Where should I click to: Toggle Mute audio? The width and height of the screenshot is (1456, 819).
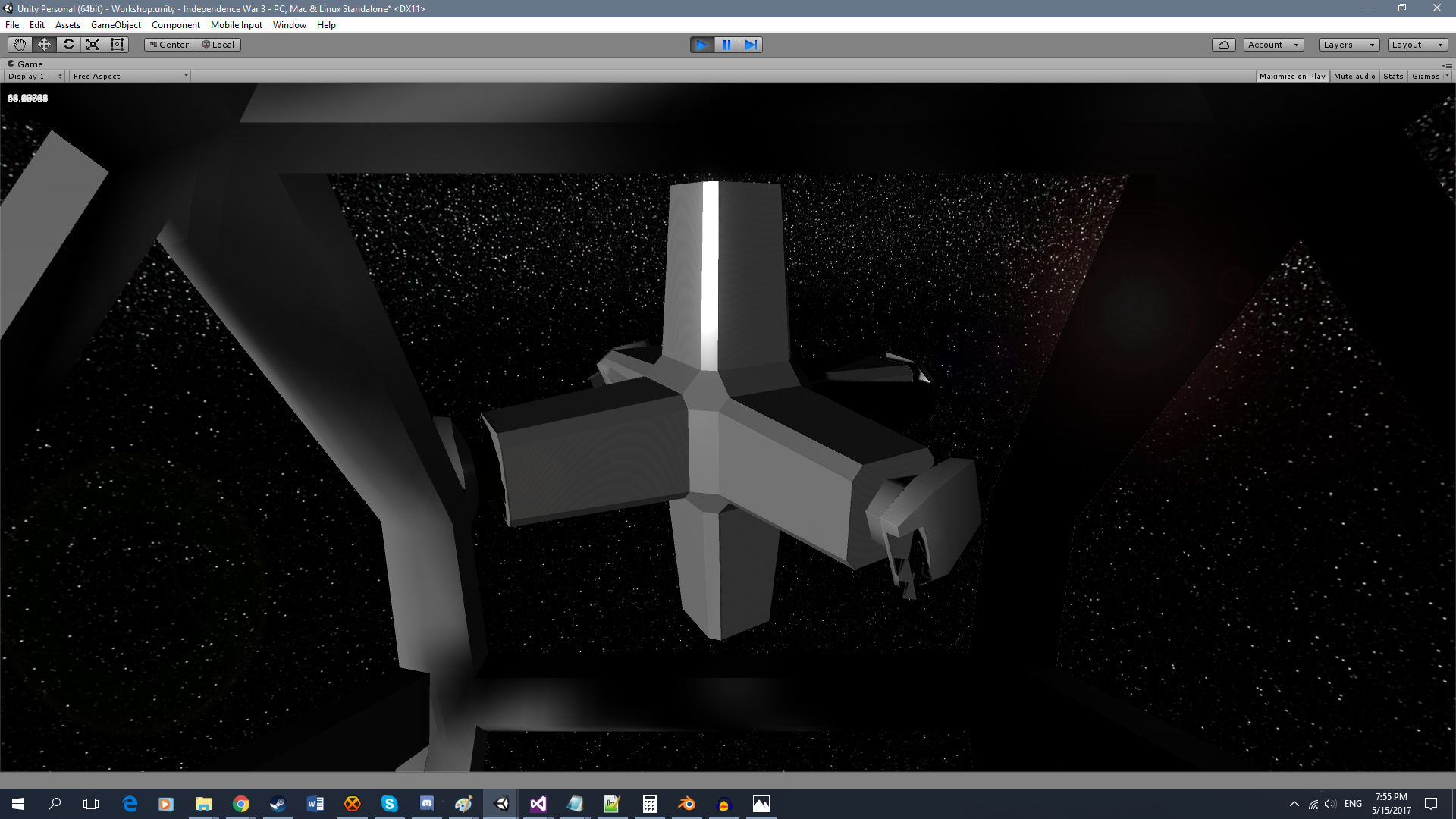click(1354, 77)
